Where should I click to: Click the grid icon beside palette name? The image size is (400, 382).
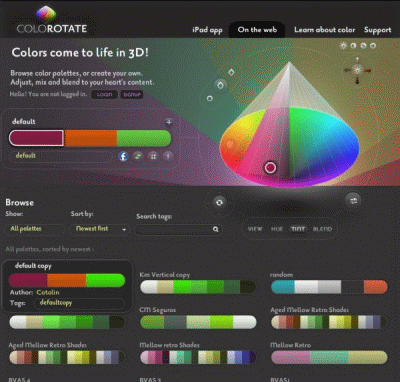[x=153, y=156]
